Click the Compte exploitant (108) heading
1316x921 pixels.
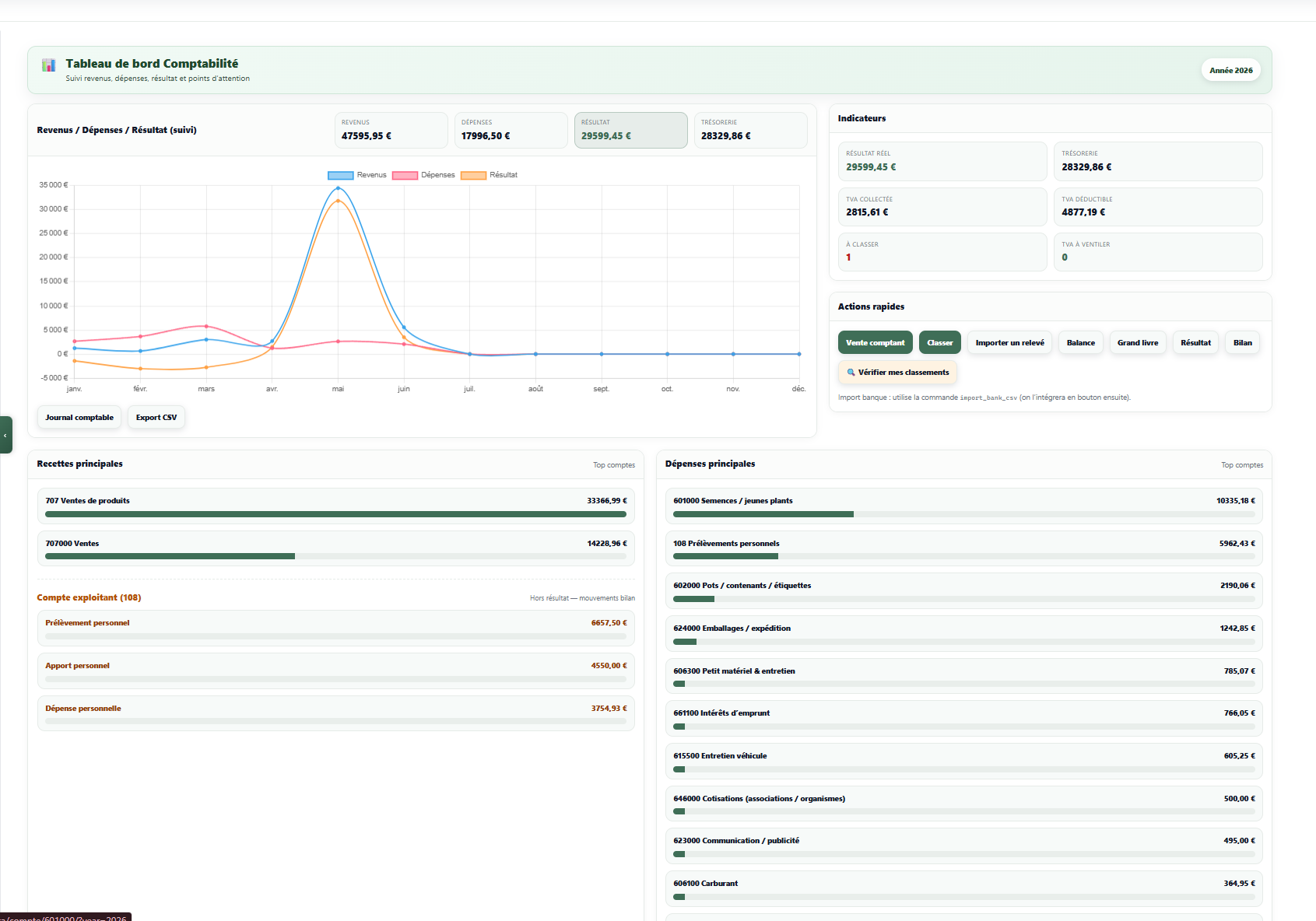coord(89,597)
